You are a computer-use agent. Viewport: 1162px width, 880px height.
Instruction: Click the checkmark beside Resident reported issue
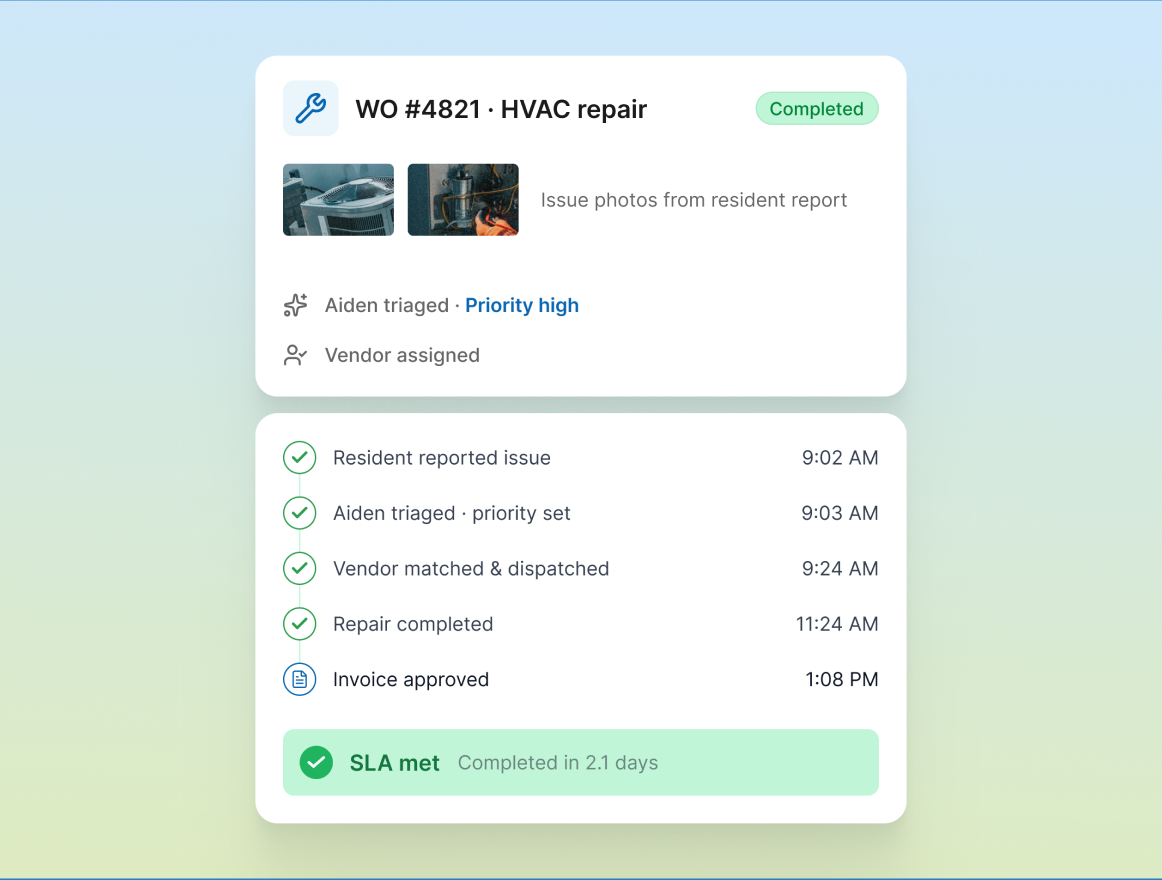[299, 457]
